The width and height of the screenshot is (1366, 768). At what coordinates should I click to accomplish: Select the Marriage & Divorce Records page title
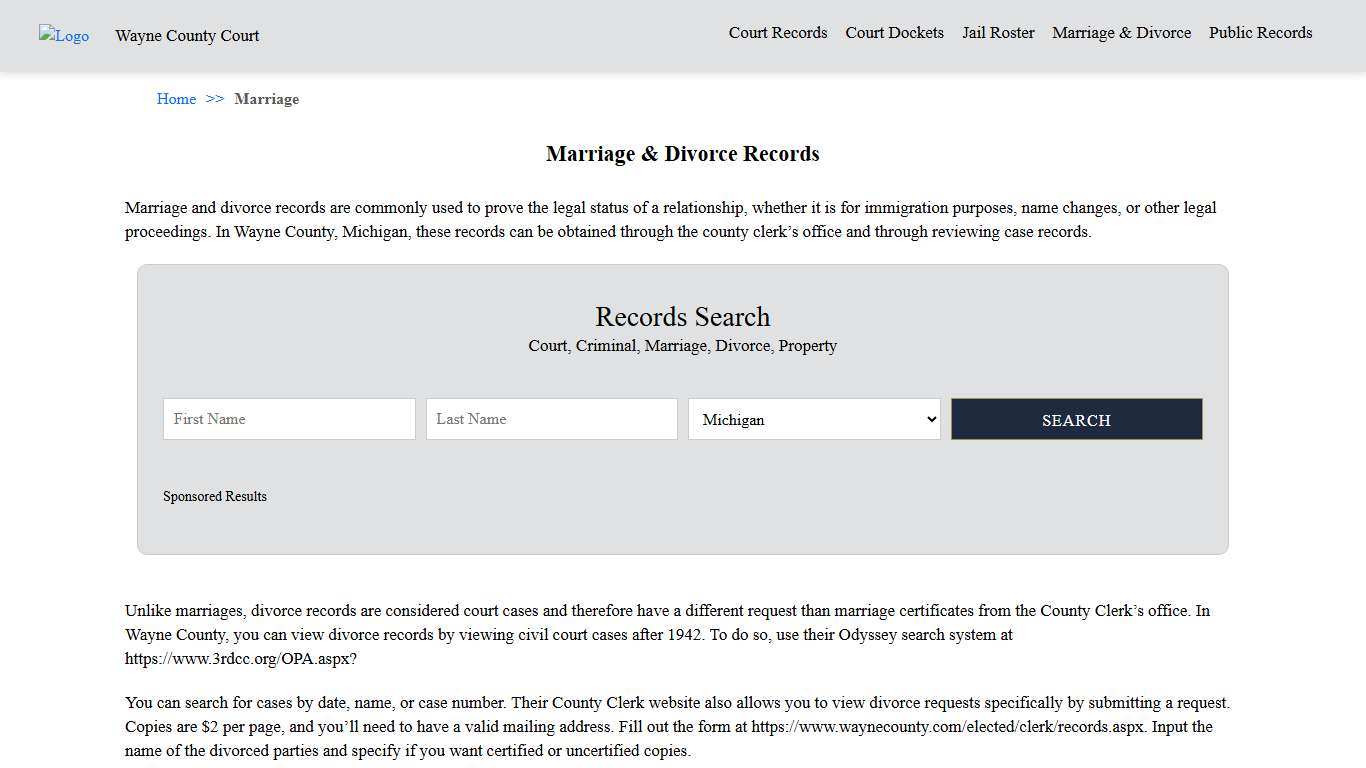pyautogui.click(x=682, y=154)
